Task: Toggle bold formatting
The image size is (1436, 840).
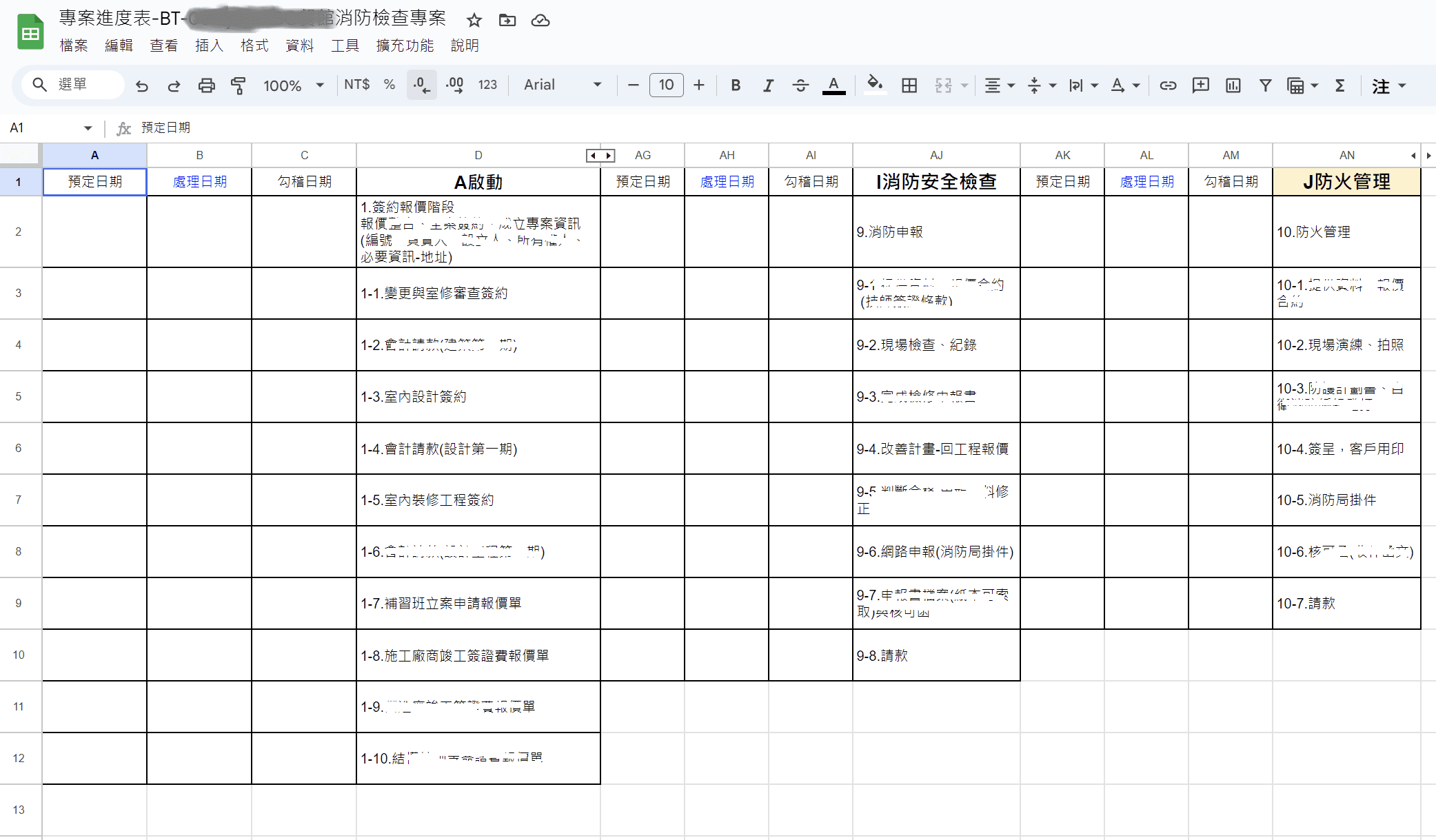Action: click(x=736, y=85)
